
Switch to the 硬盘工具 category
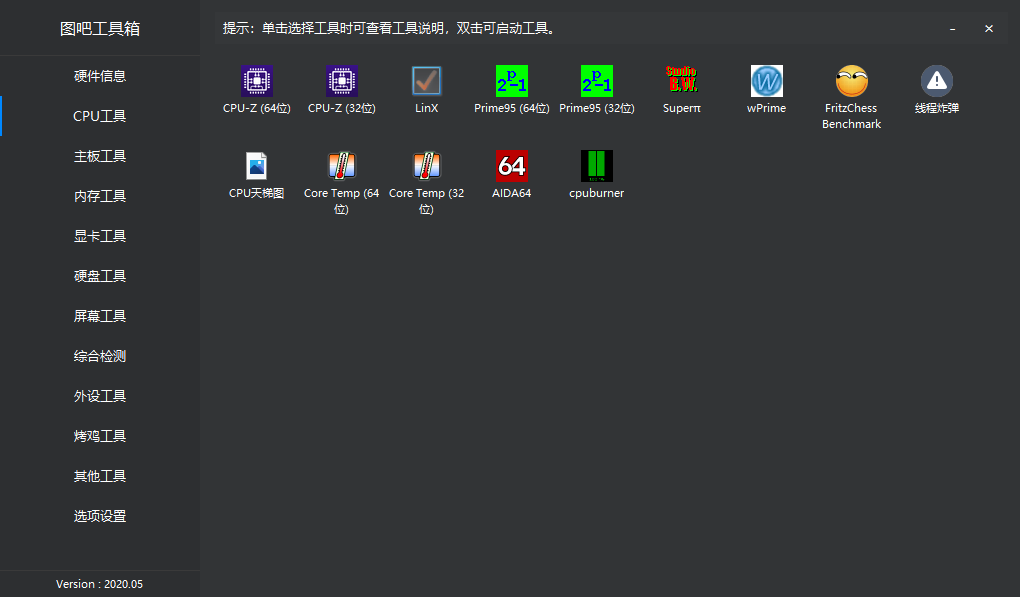pos(100,276)
